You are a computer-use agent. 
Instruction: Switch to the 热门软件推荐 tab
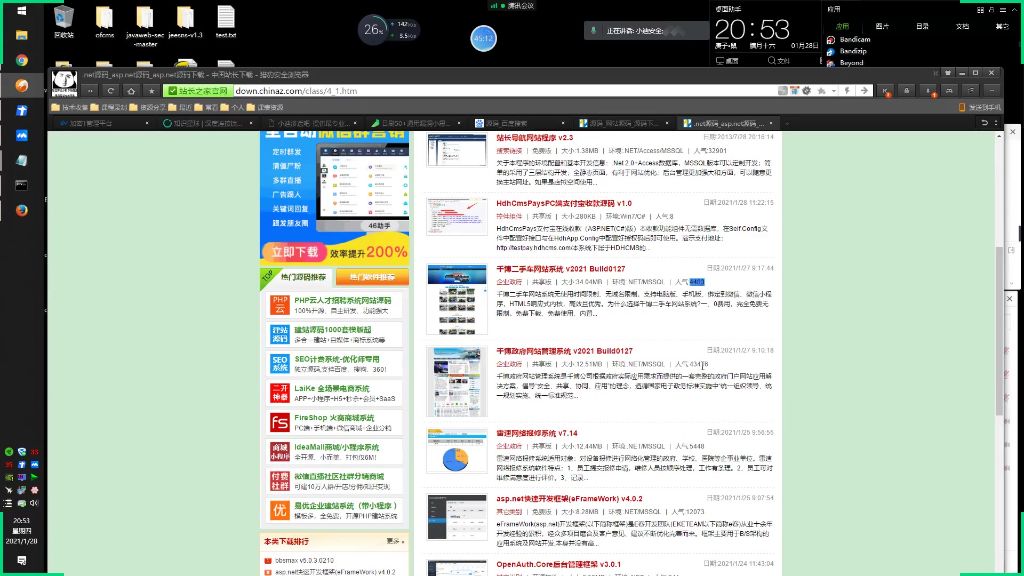(x=372, y=277)
